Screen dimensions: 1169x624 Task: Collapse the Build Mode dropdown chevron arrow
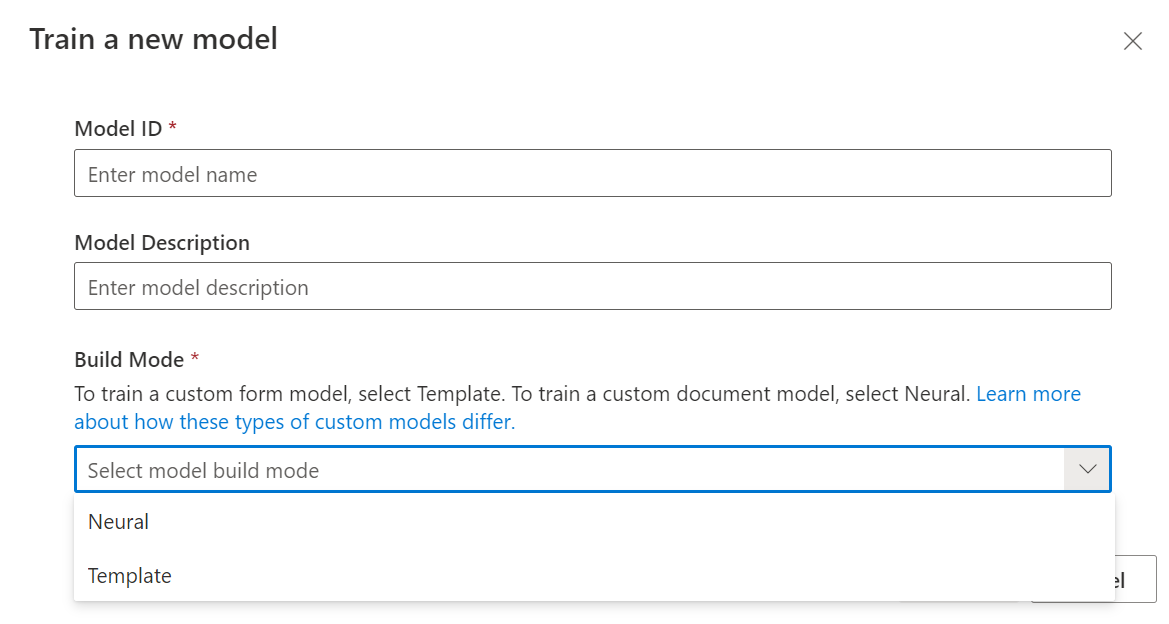1087,470
